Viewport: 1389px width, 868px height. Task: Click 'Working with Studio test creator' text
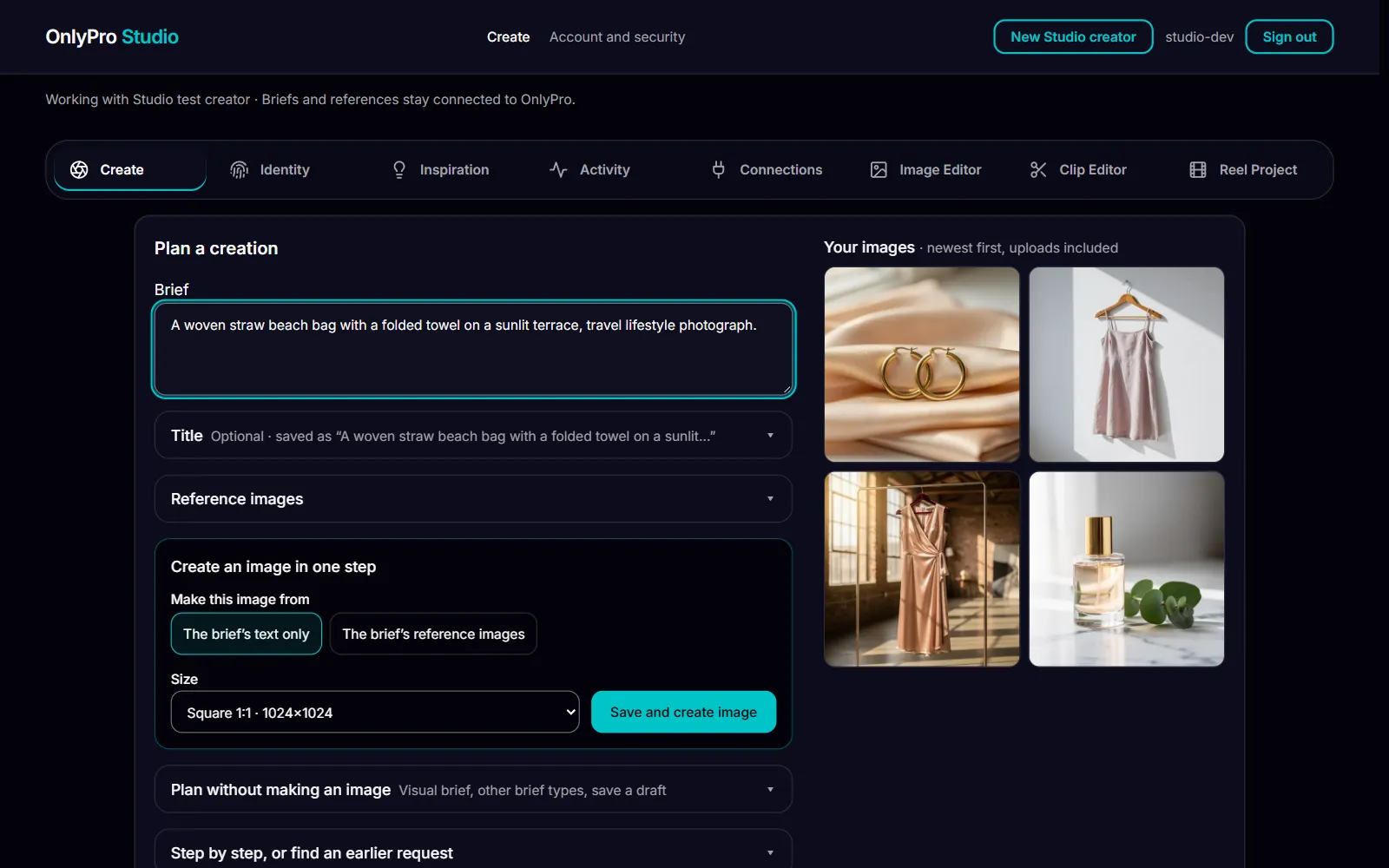pyautogui.click(x=148, y=100)
